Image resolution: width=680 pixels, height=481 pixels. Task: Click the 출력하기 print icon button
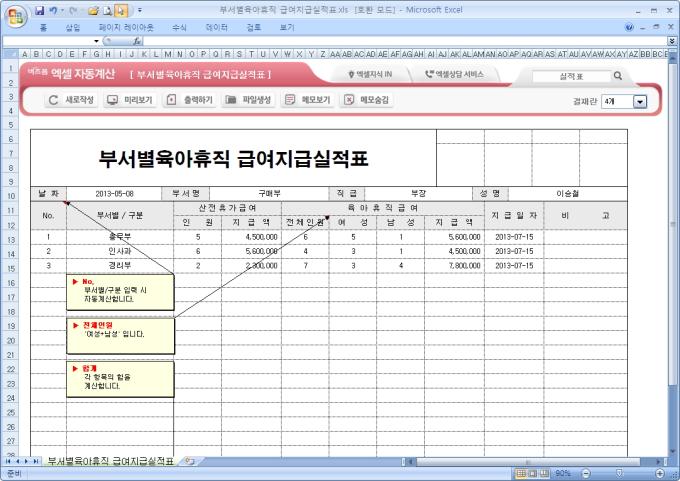point(189,100)
